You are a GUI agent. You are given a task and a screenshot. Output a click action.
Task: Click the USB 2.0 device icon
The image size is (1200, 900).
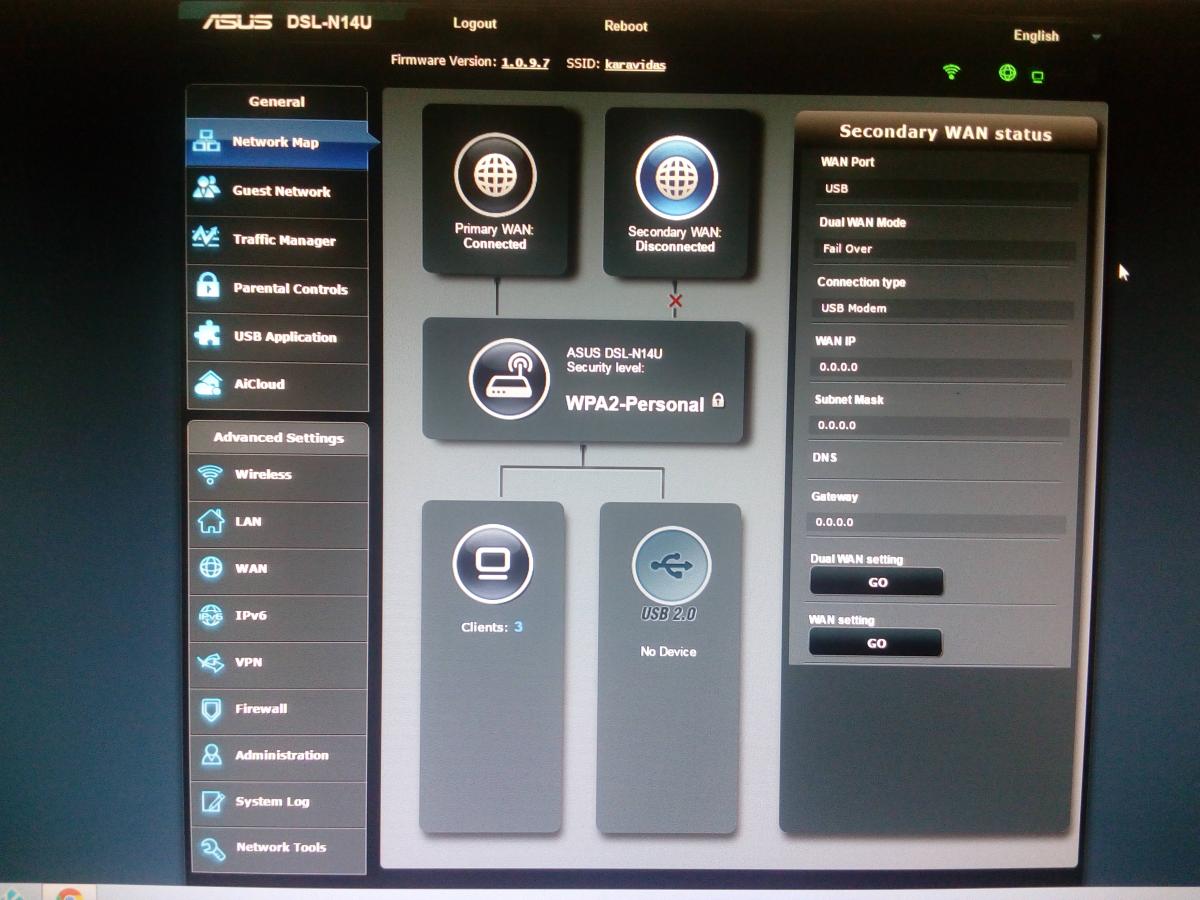click(x=670, y=565)
